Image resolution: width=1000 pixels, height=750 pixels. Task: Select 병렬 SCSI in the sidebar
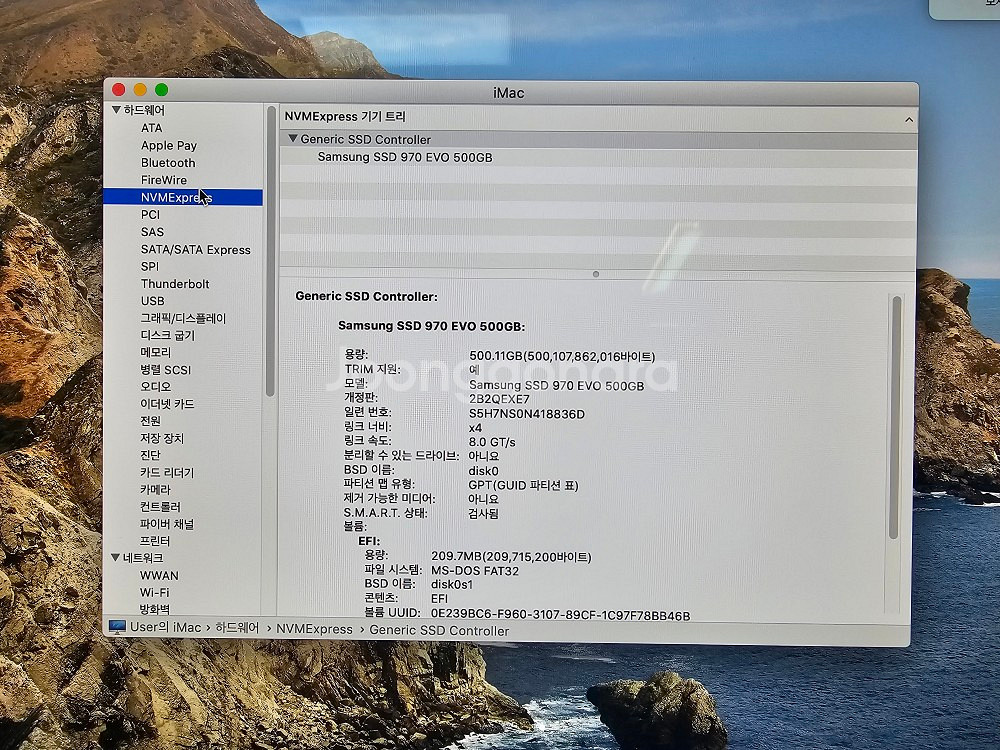(x=165, y=369)
